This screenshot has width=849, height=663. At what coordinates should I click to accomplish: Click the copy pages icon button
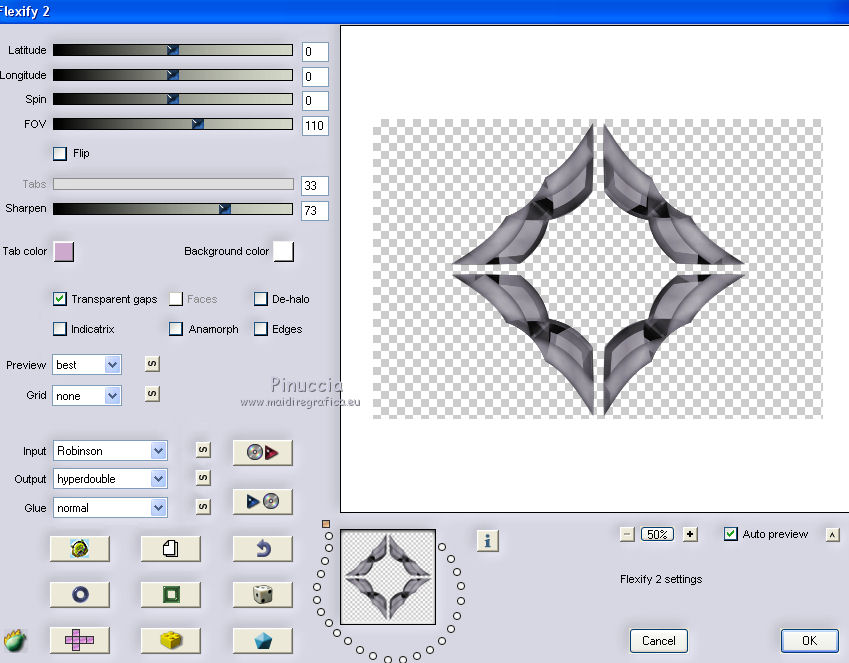click(171, 549)
